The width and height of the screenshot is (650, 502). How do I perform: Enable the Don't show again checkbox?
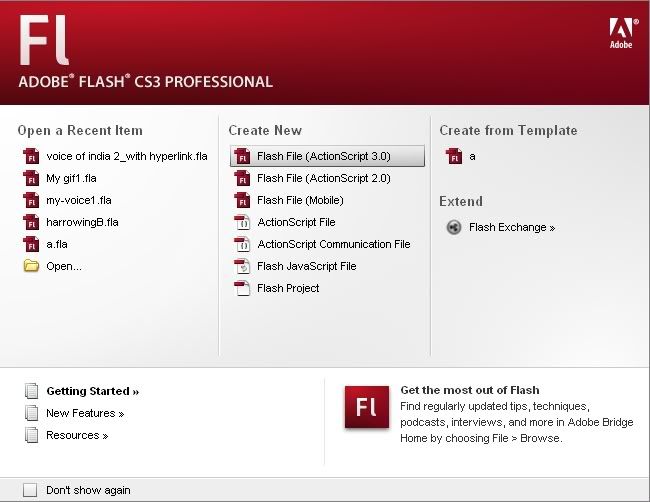(x=30, y=490)
